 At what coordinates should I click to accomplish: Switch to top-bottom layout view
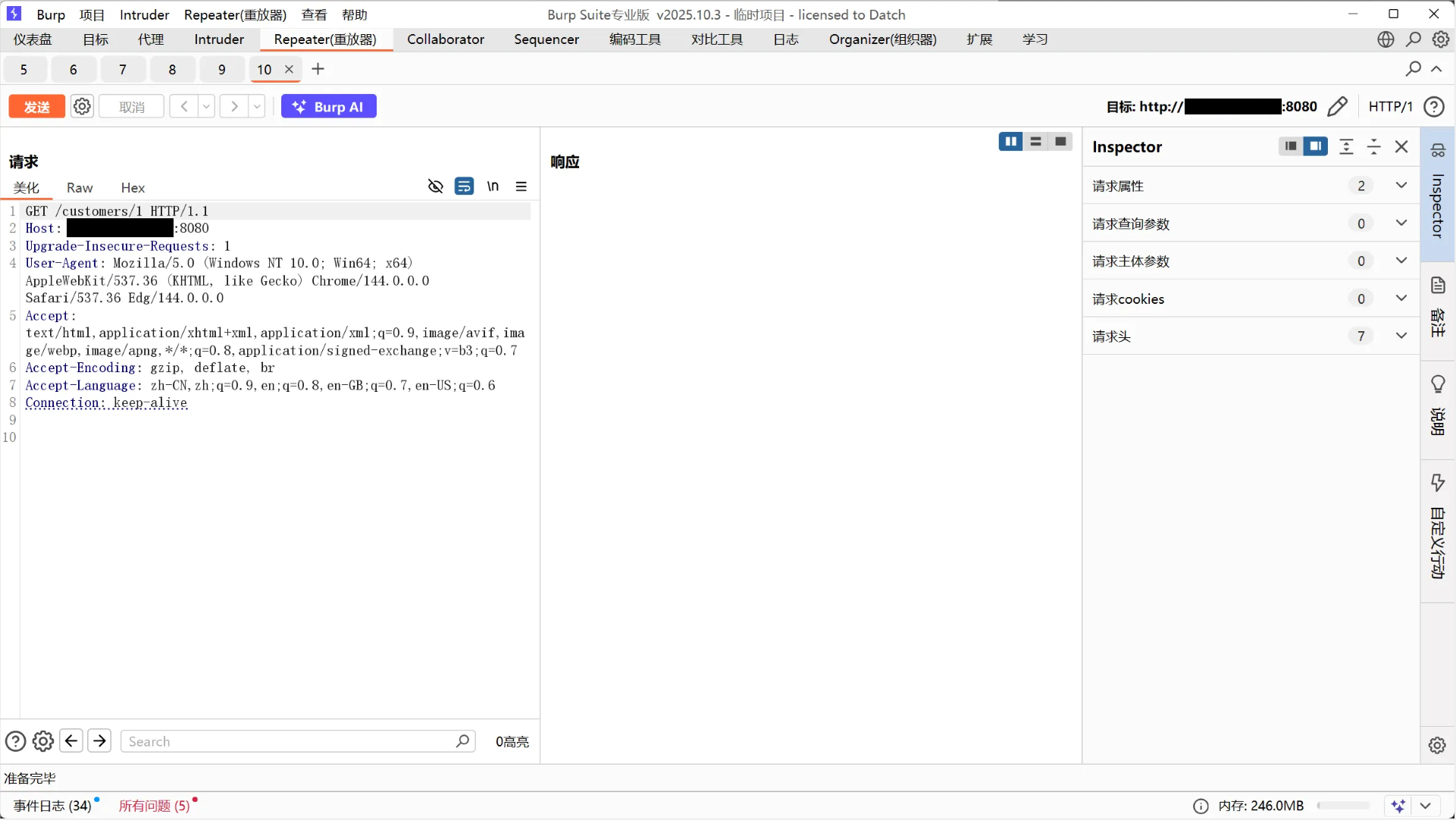coord(1035,142)
